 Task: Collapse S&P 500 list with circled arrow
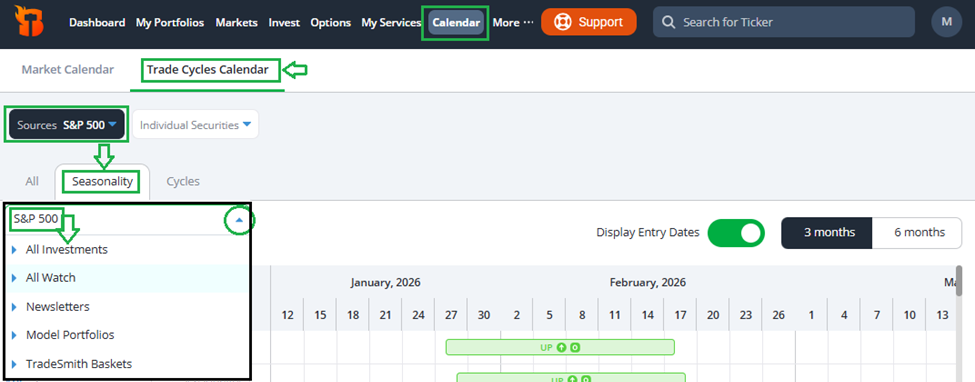tap(239, 220)
